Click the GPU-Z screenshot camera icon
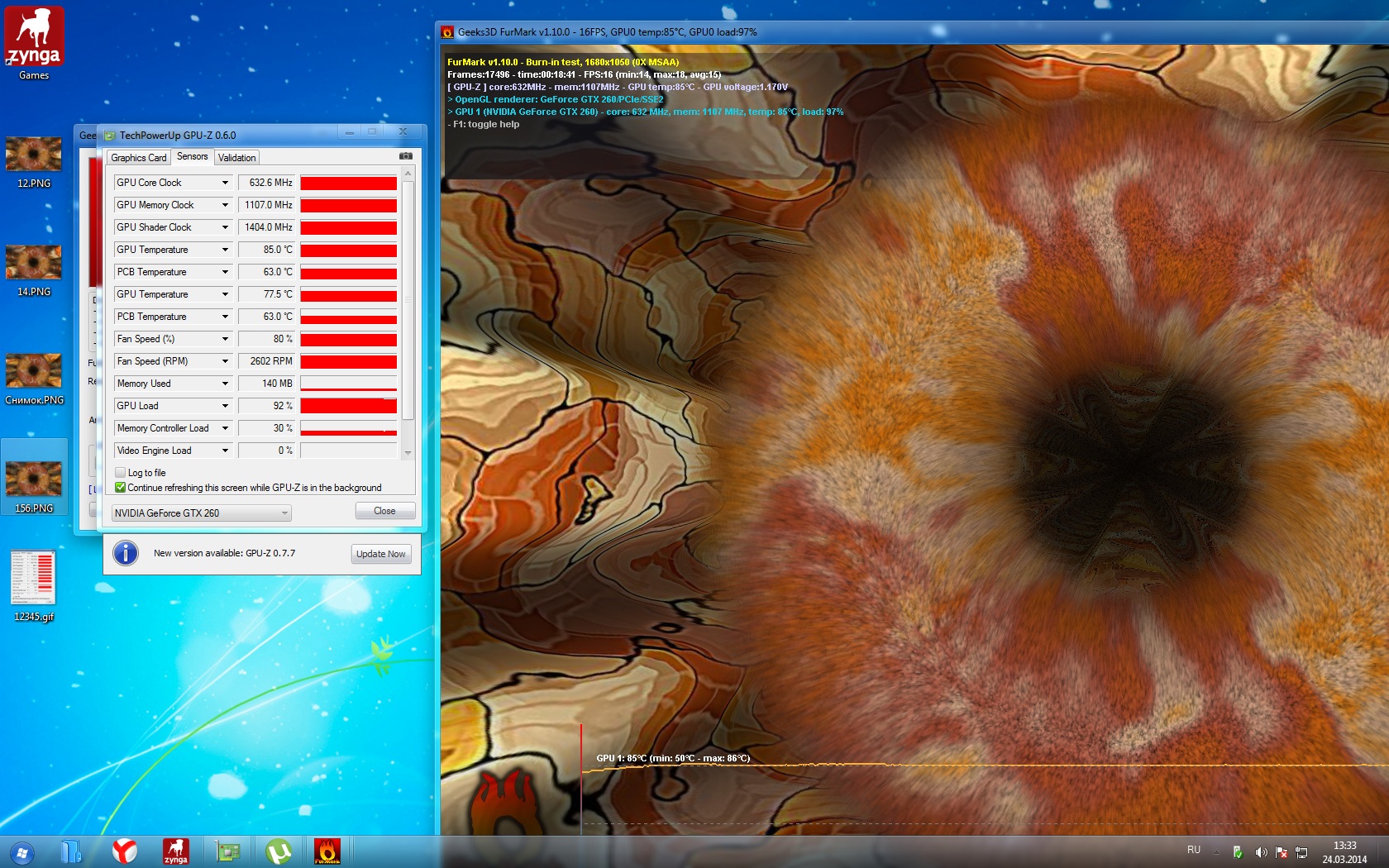This screenshot has width=1389, height=868. click(405, 155)
